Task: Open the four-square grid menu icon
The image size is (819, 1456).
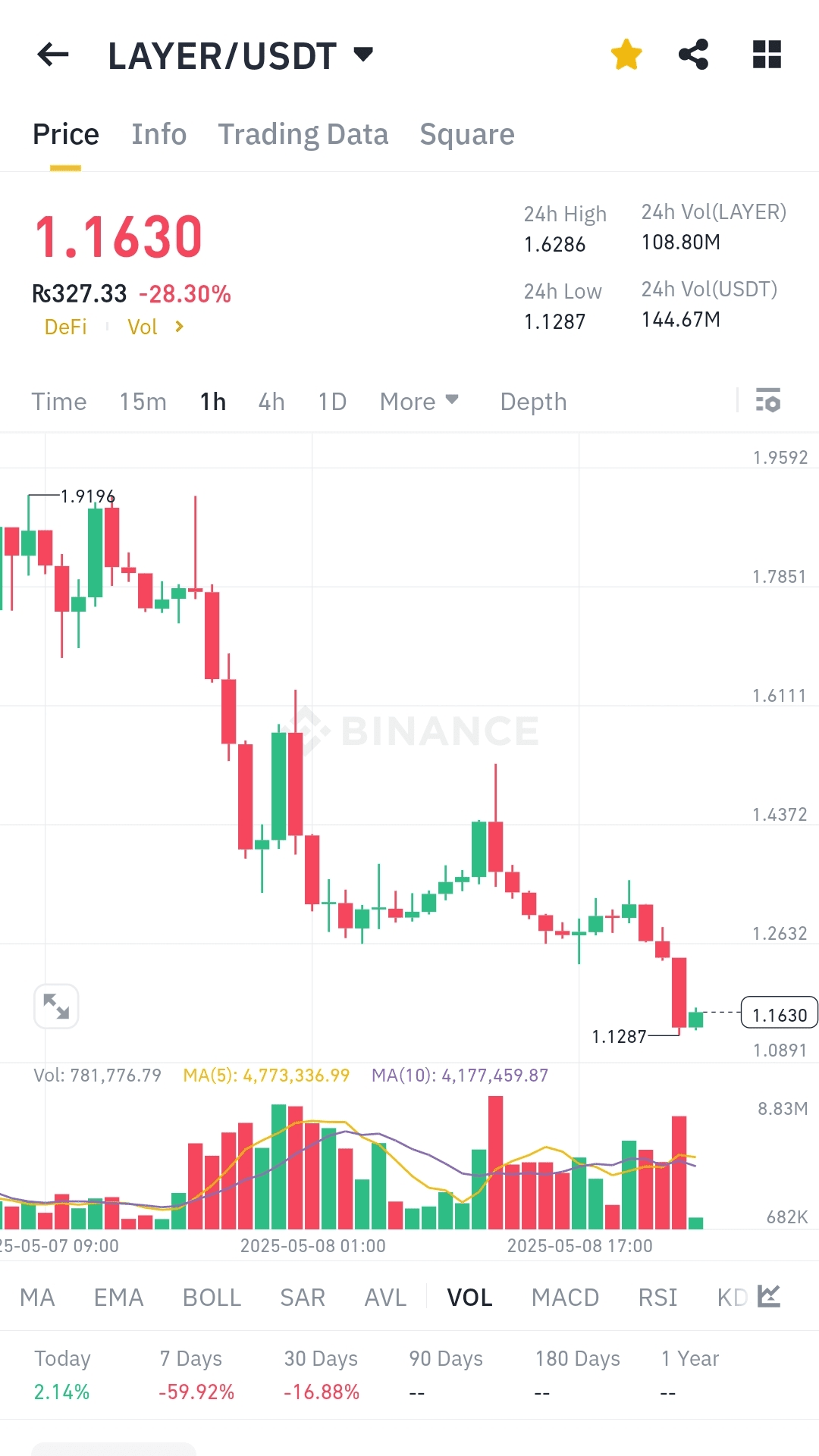Action: pos(767,55)
